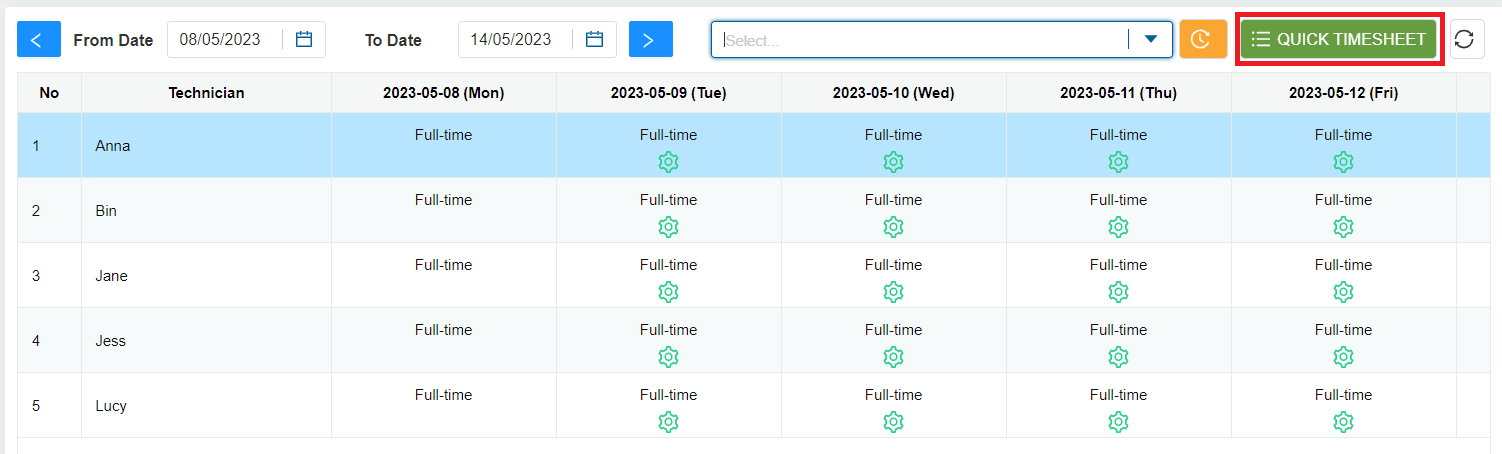Open Jane's settings gear for Thursday 2023-05-11
This screenshot has height=454, width=1502.
[1119, 292]
